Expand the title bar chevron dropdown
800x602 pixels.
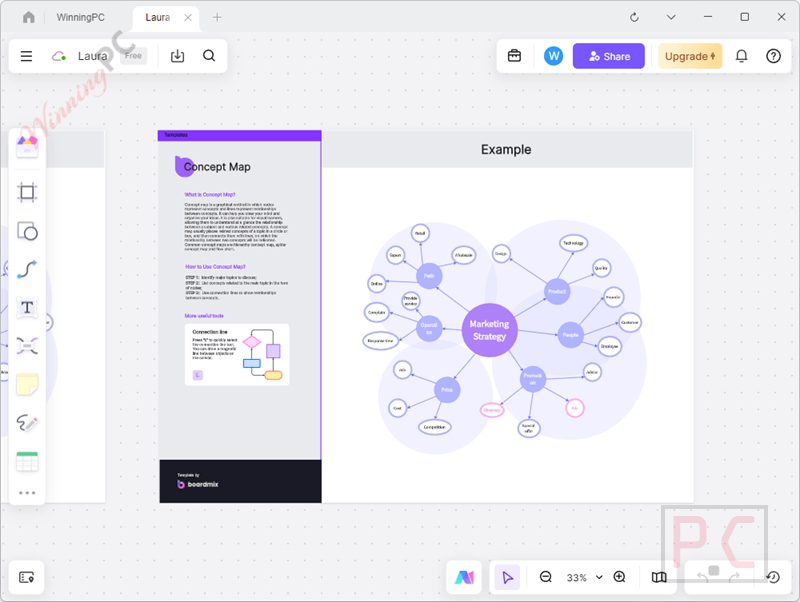[x=671, y=17]
